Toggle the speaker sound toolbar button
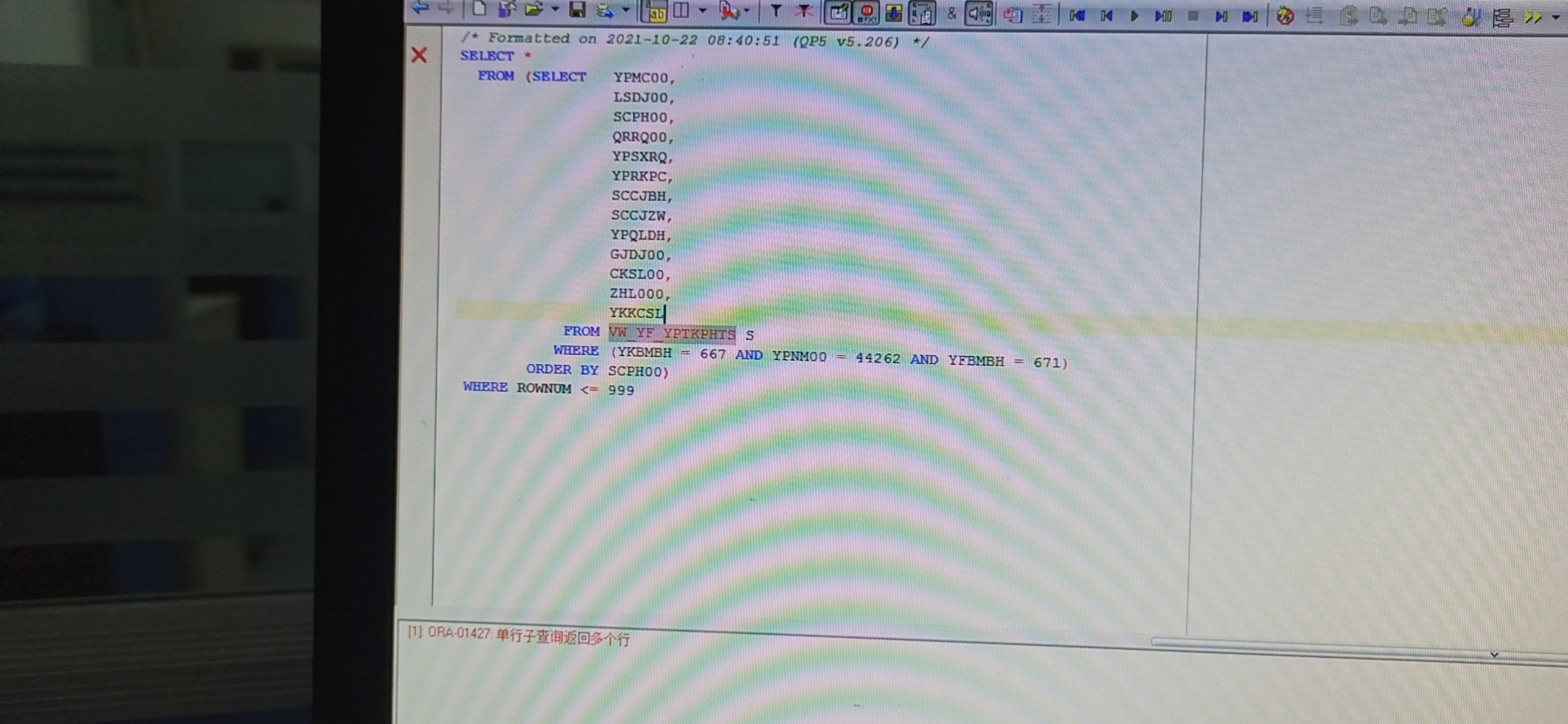Screen dimensions: 1568x724 point(978,14)
